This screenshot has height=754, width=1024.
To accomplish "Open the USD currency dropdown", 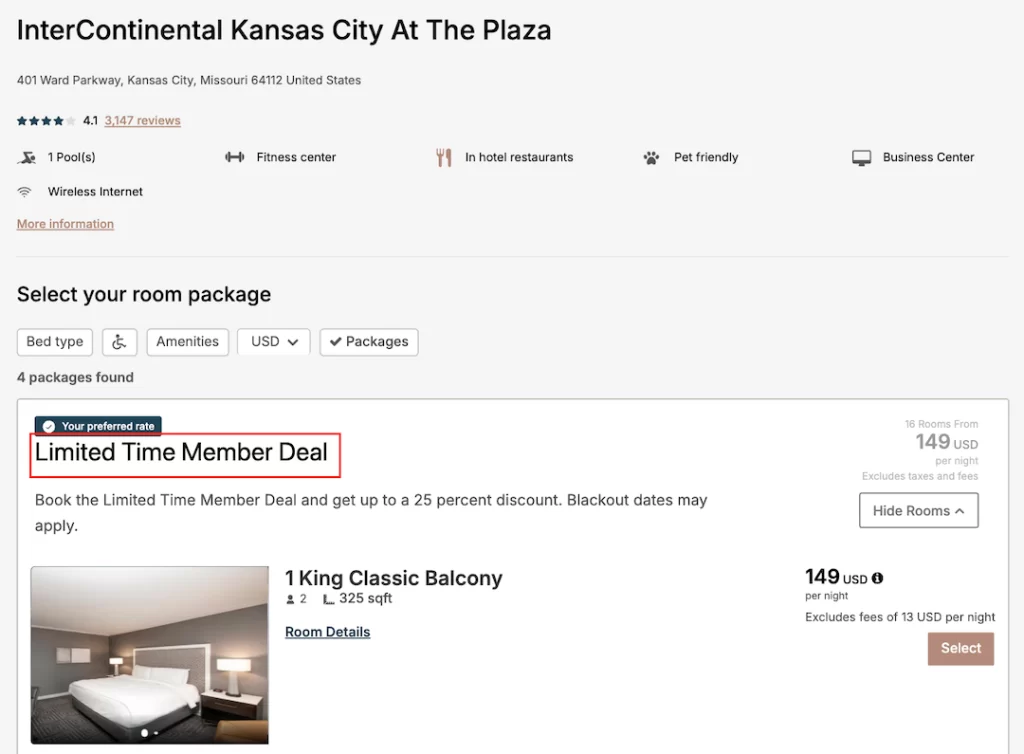I will pos(274,342).
